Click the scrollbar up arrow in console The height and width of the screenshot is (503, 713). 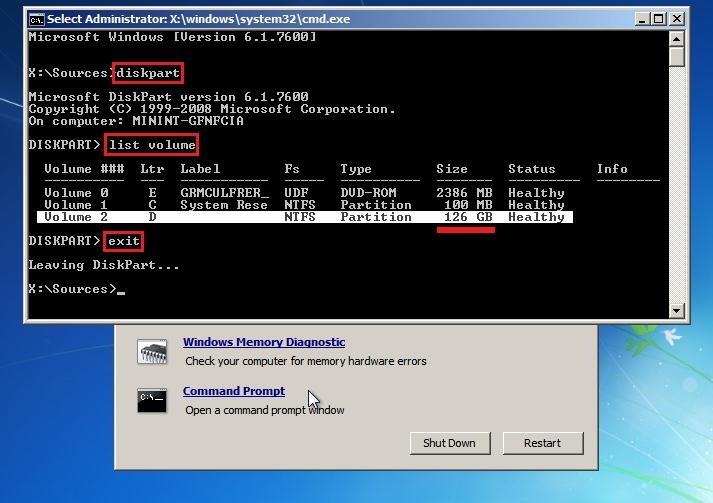(677, 39)
